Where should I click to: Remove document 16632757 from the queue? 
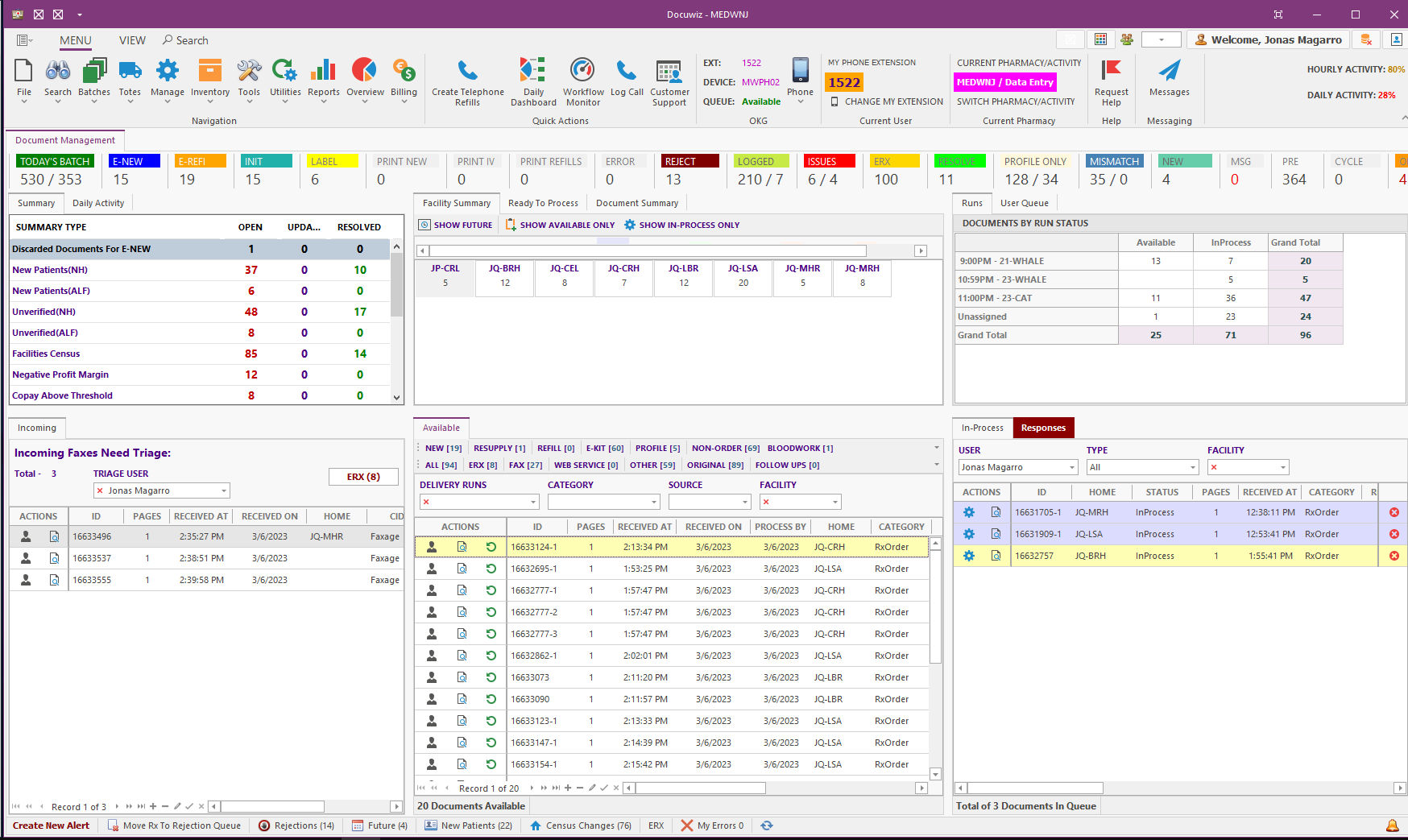pyautogui.click(x=1394, y=556)
